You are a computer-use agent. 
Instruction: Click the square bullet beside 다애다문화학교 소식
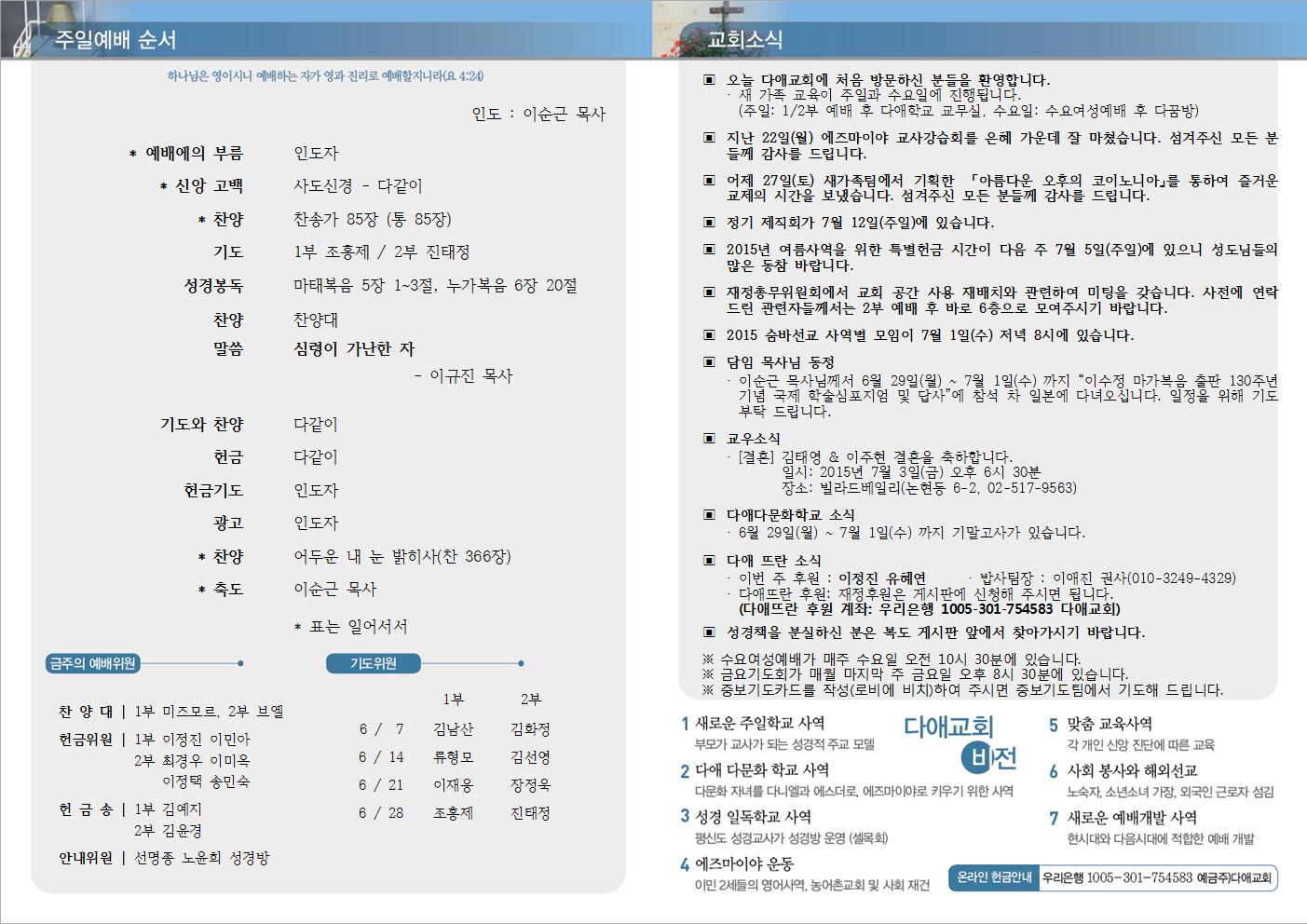coord(710,515)
